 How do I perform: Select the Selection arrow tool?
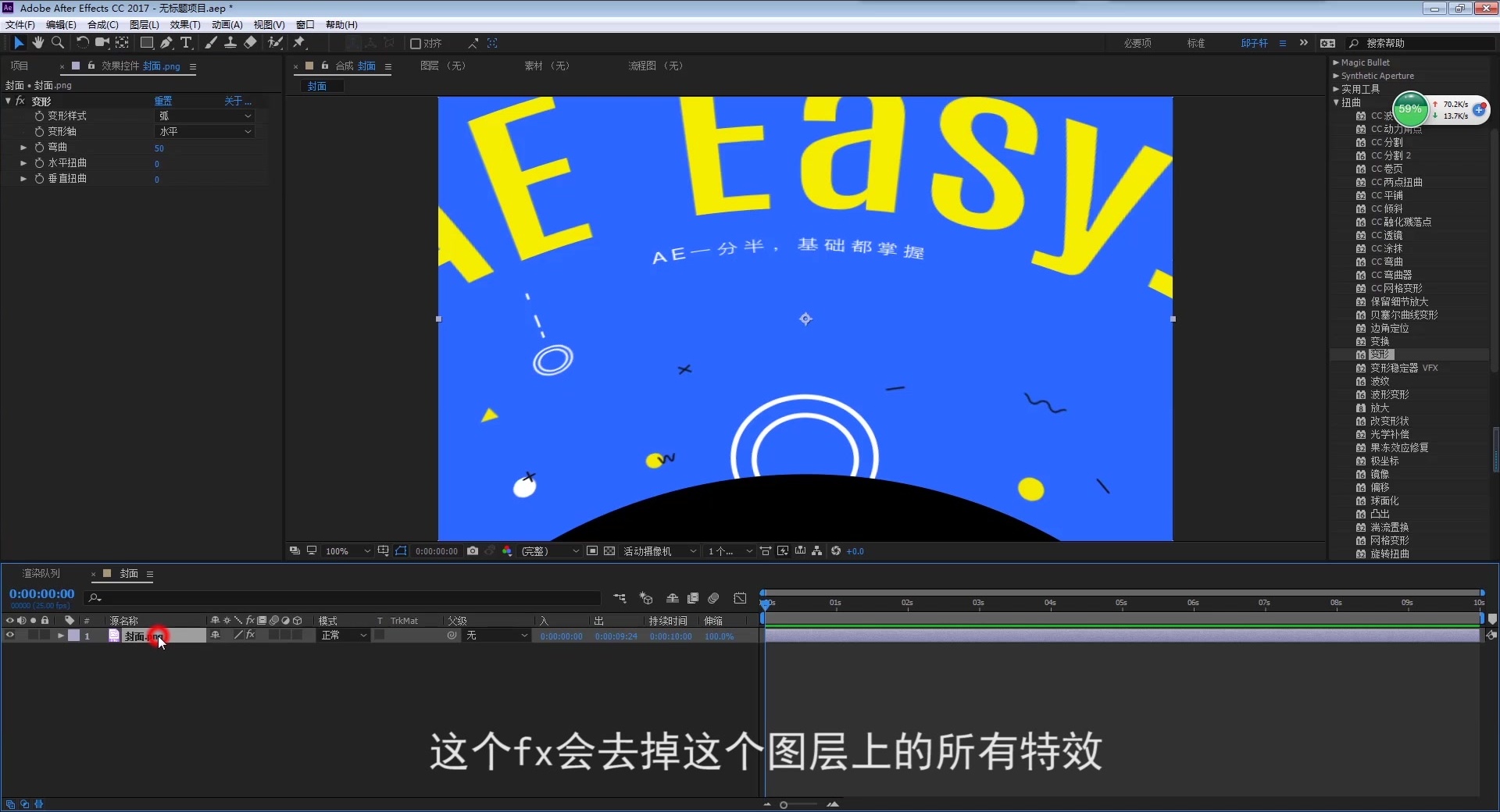pyautogui.click(x=19, y=43)
